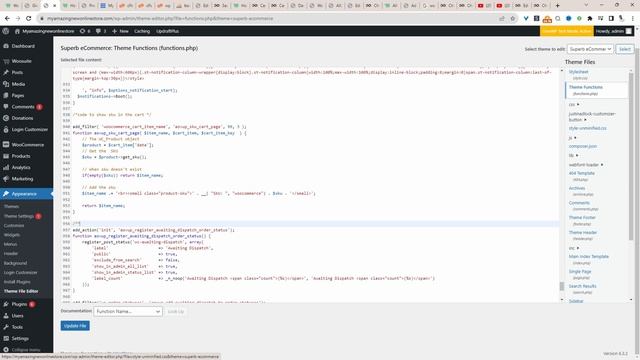This screenshot has height=360, width=640.
Task: Open Customize submenu item
Action: pos(14,226)
